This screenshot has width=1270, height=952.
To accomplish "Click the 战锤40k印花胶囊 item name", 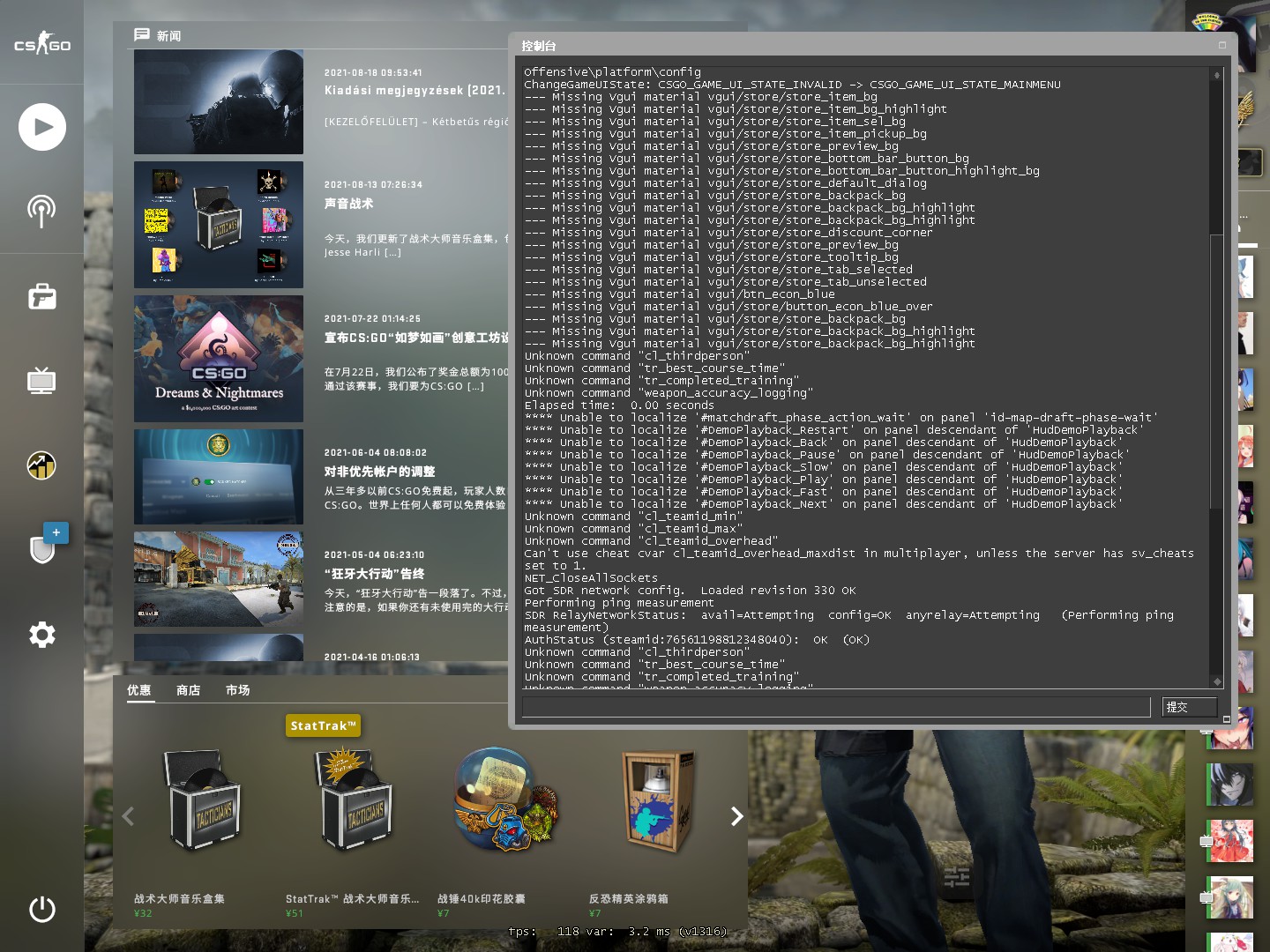I will (482, 899).
